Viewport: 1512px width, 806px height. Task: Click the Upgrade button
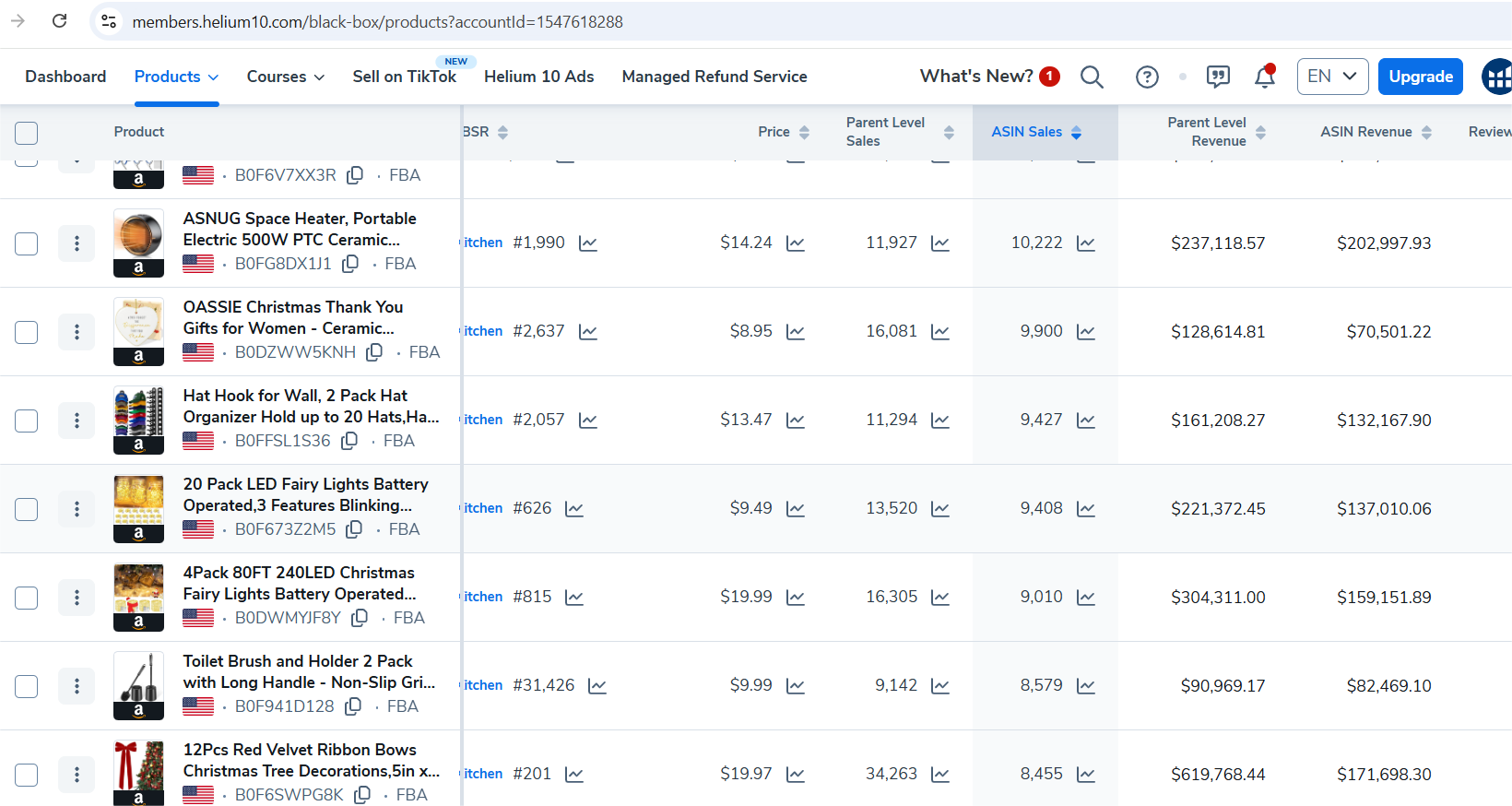coord(1421,77)
